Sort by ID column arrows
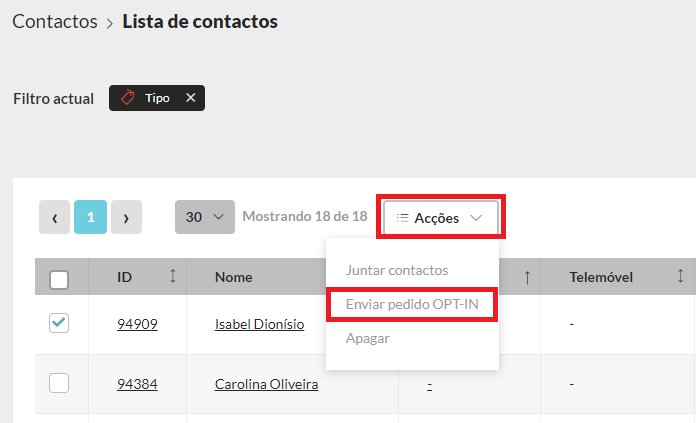696x423 pixels. 172,277
